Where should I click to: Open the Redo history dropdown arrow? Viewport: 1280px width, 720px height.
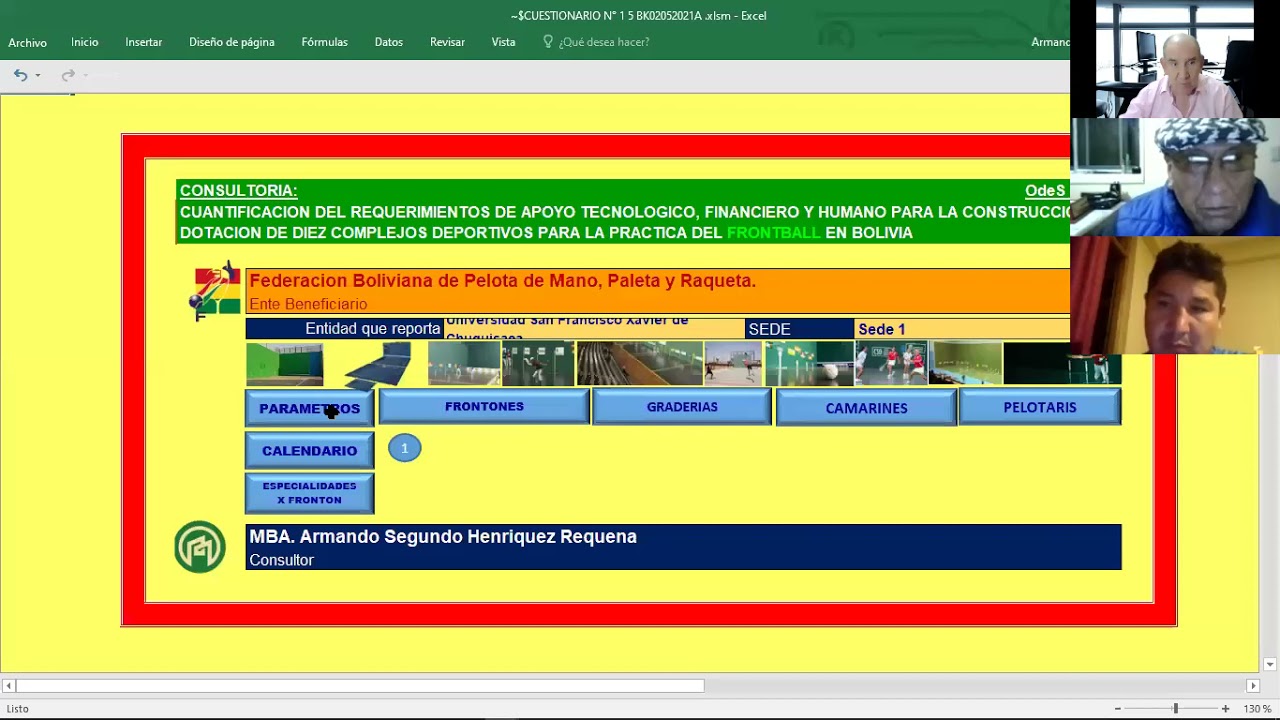(x=86, y=75)
